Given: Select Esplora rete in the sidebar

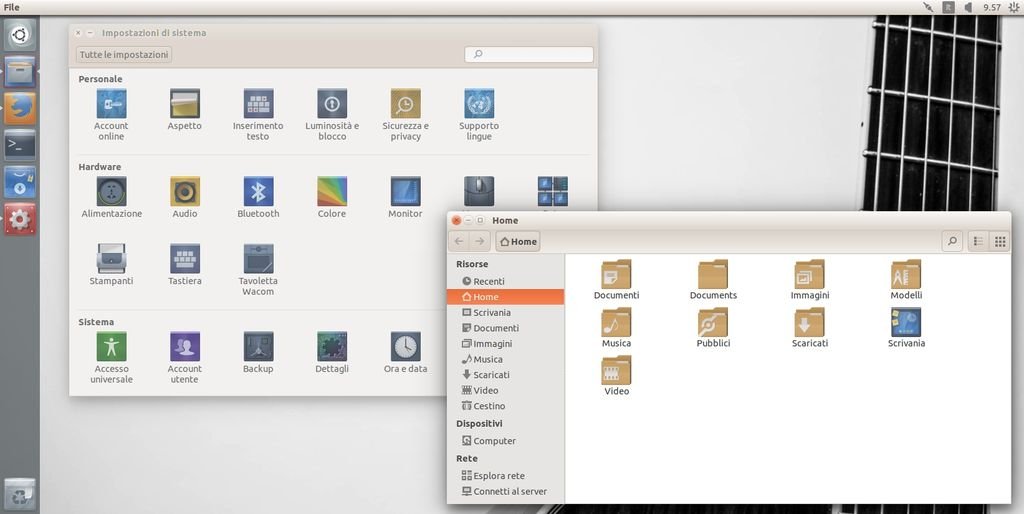Looking at the screenshot, I should pos(498,476).
